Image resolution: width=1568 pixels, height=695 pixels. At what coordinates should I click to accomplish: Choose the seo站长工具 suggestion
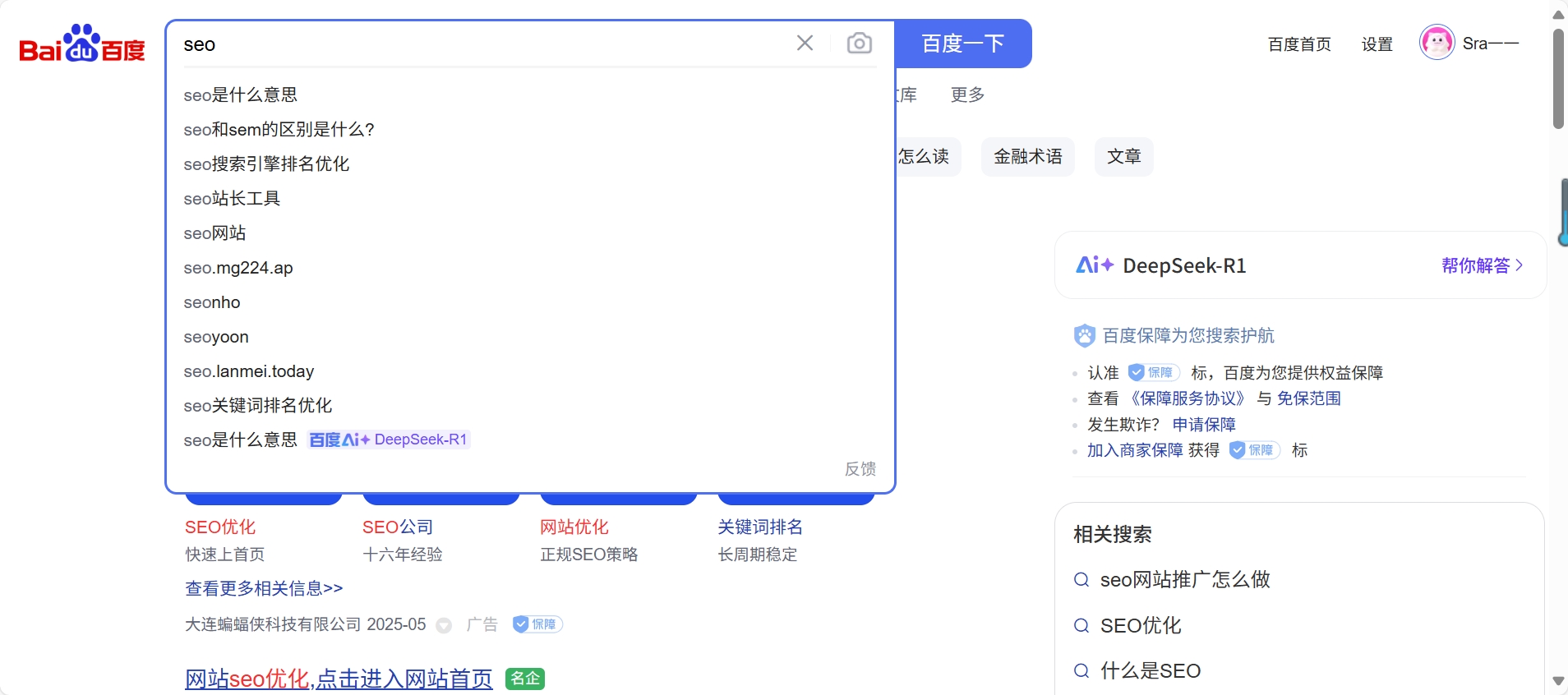232,199
